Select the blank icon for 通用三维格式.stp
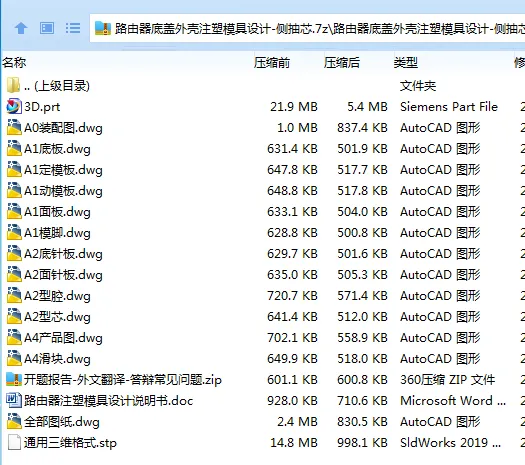This screenshot has height=465, width=525. (x=14, y=443)
